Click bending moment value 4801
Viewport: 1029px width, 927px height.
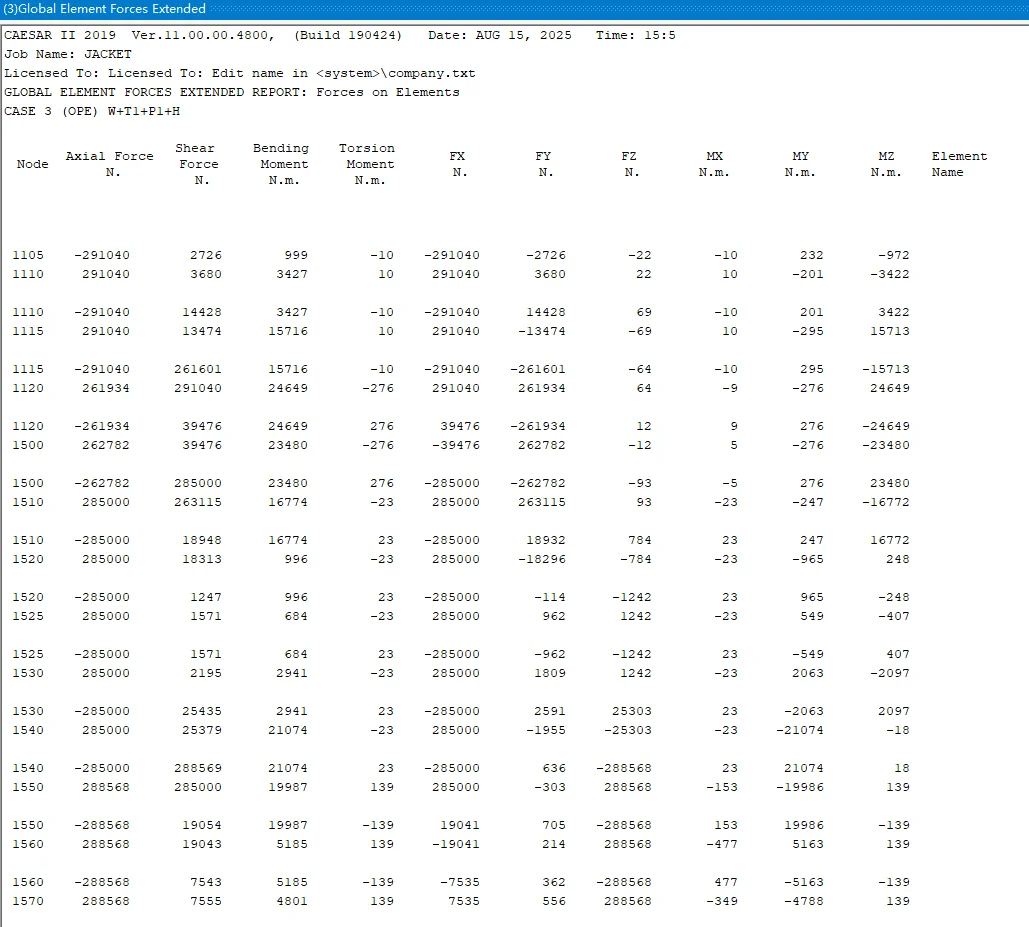tap(292, 901)
